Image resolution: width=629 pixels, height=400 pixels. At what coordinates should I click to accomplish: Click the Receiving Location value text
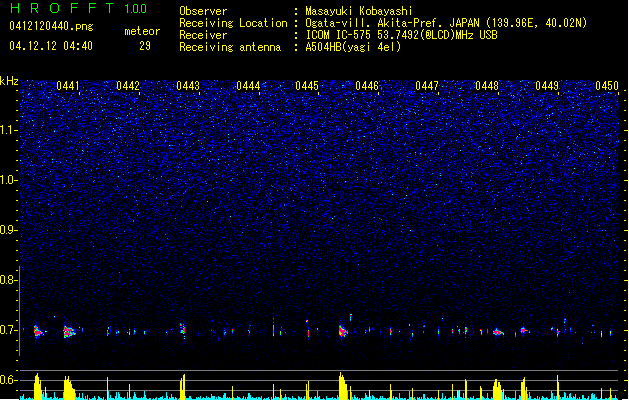(x=446, y=23)
